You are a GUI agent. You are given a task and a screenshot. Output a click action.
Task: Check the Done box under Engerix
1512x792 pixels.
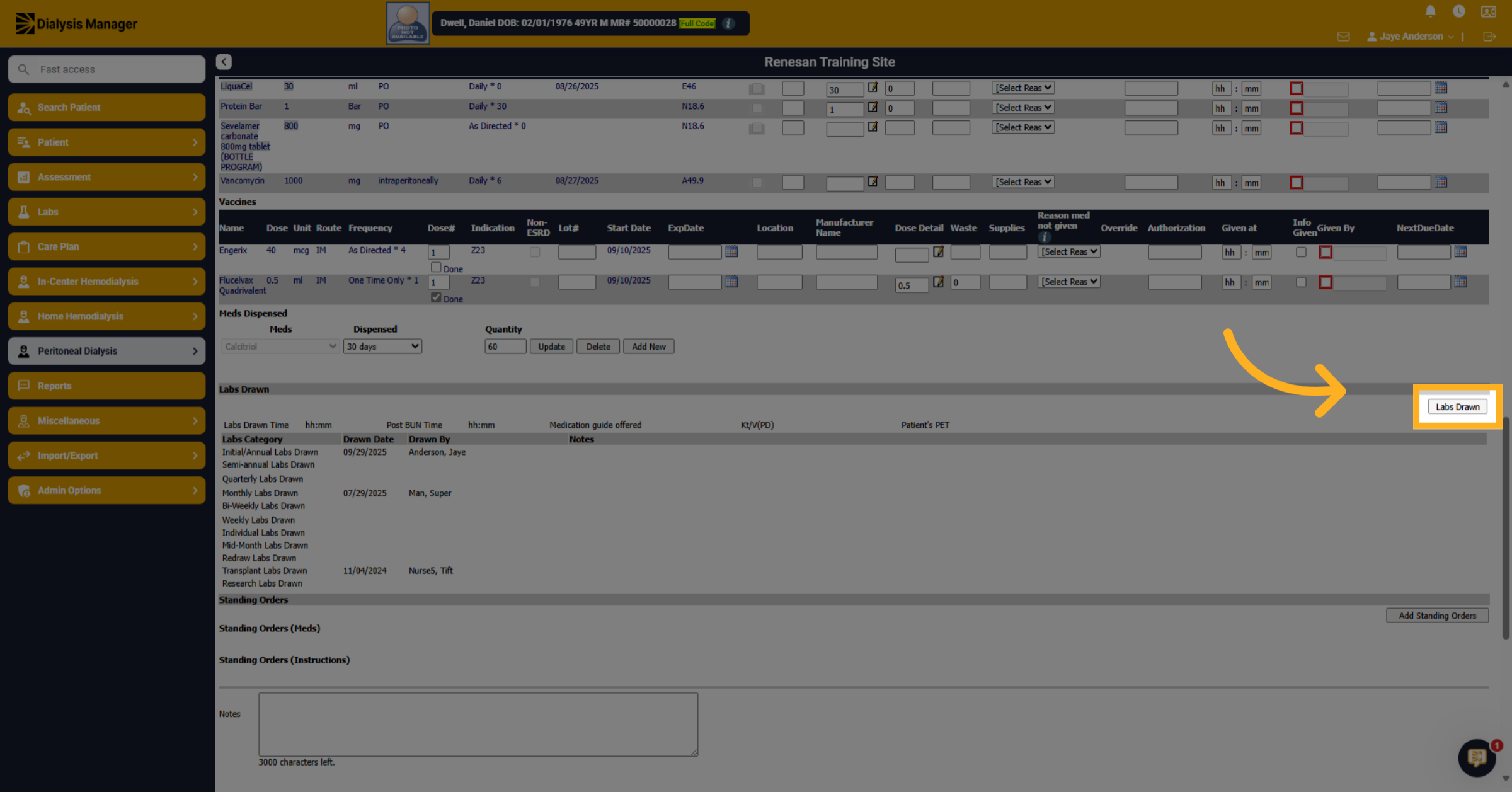[436, 267]
